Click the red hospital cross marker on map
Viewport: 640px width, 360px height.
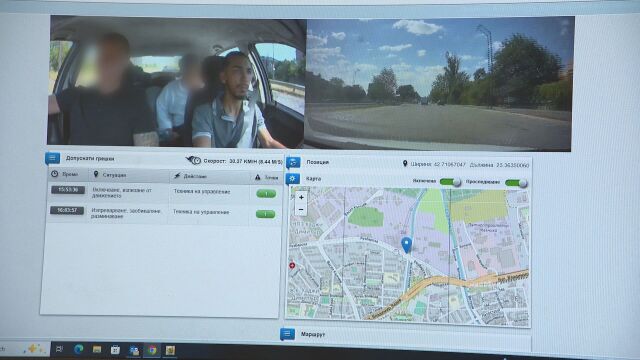point(292,266)
